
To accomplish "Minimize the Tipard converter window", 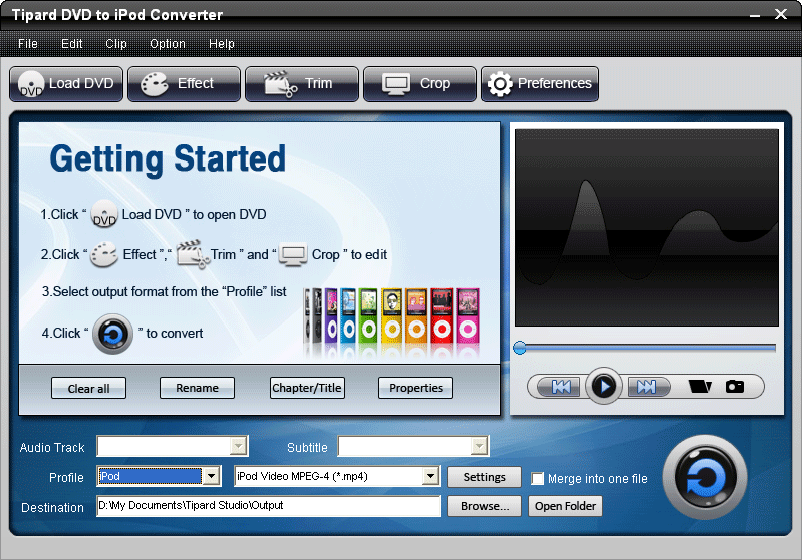I will point(755,15).
